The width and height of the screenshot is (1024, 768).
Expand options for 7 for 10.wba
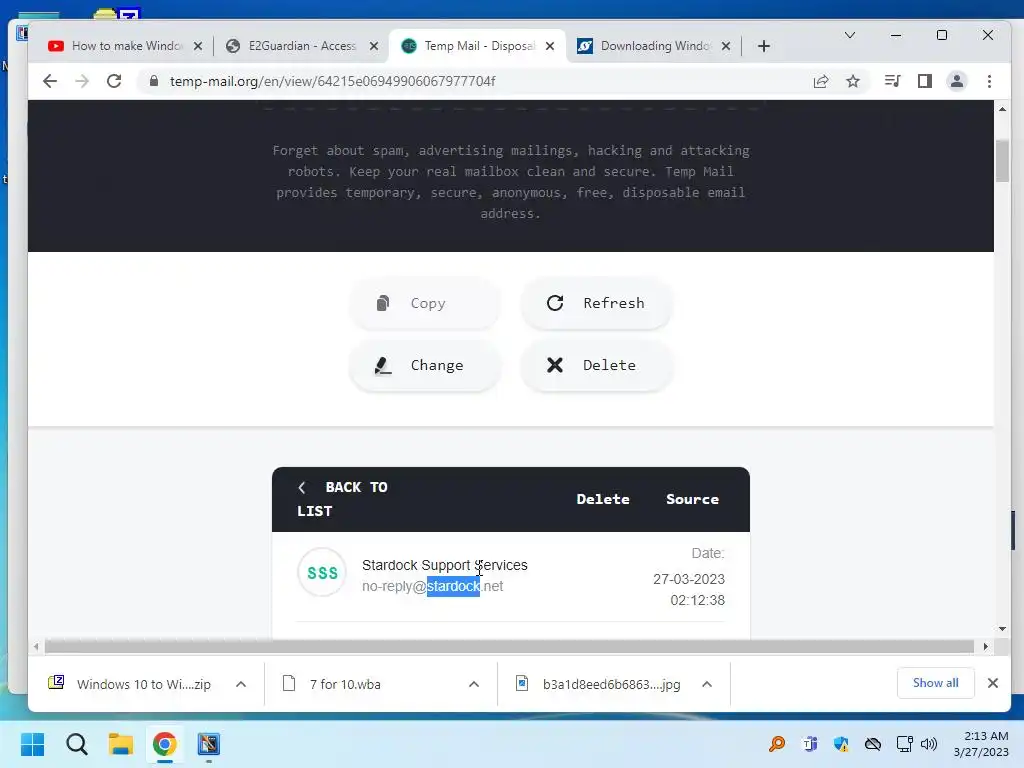(474, 684)
